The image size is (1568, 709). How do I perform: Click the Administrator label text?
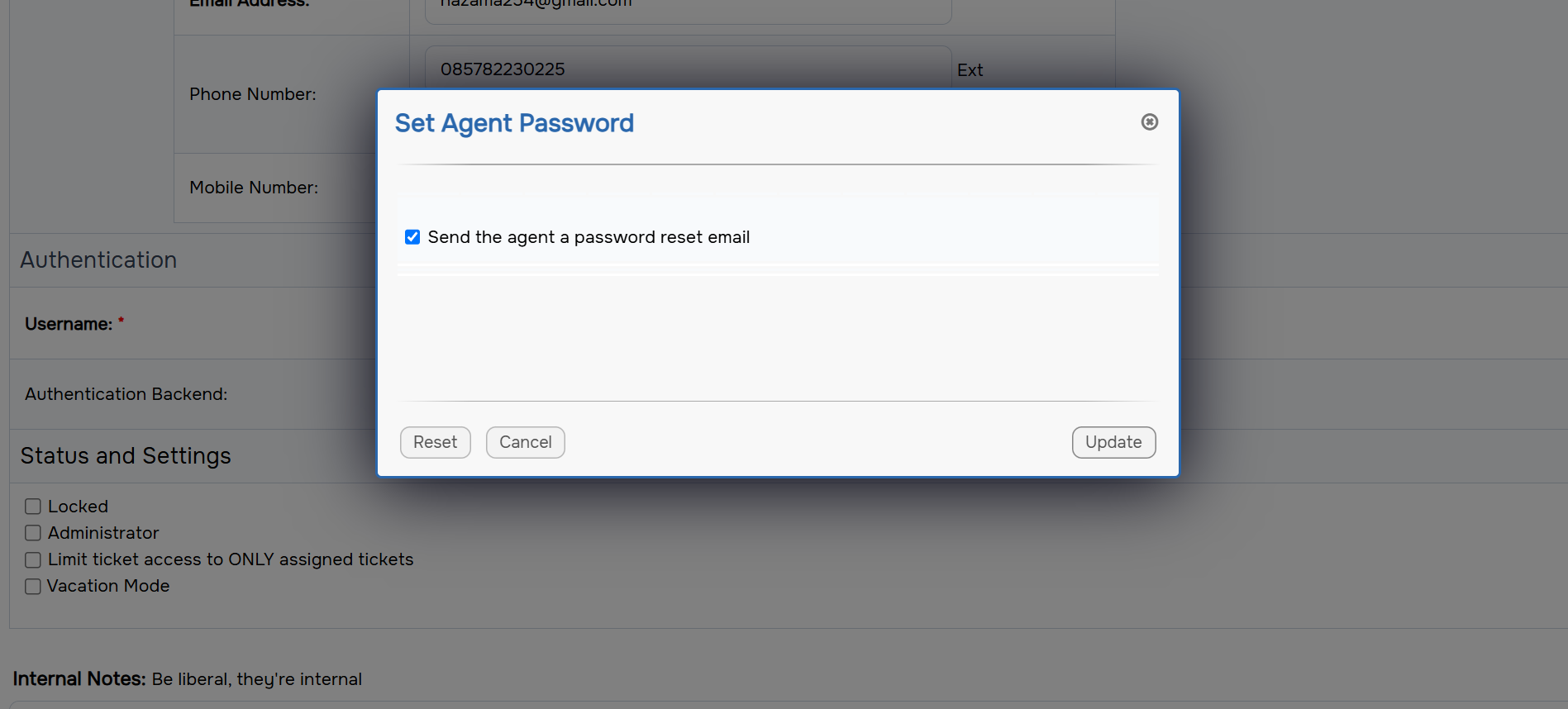103,533
